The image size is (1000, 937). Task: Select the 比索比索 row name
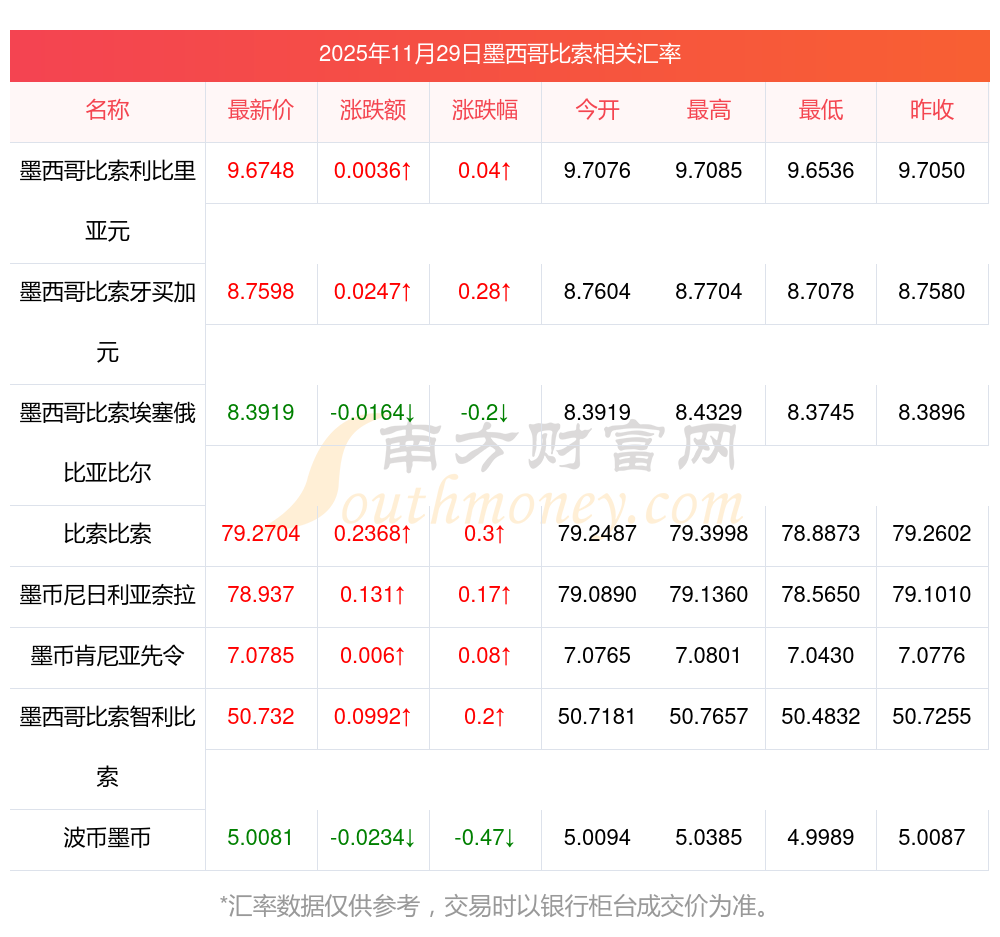click(107, 534)
